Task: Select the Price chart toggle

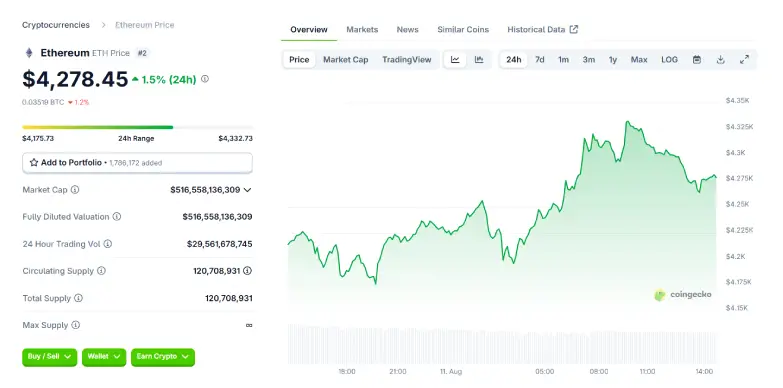Action: [299, 59]
